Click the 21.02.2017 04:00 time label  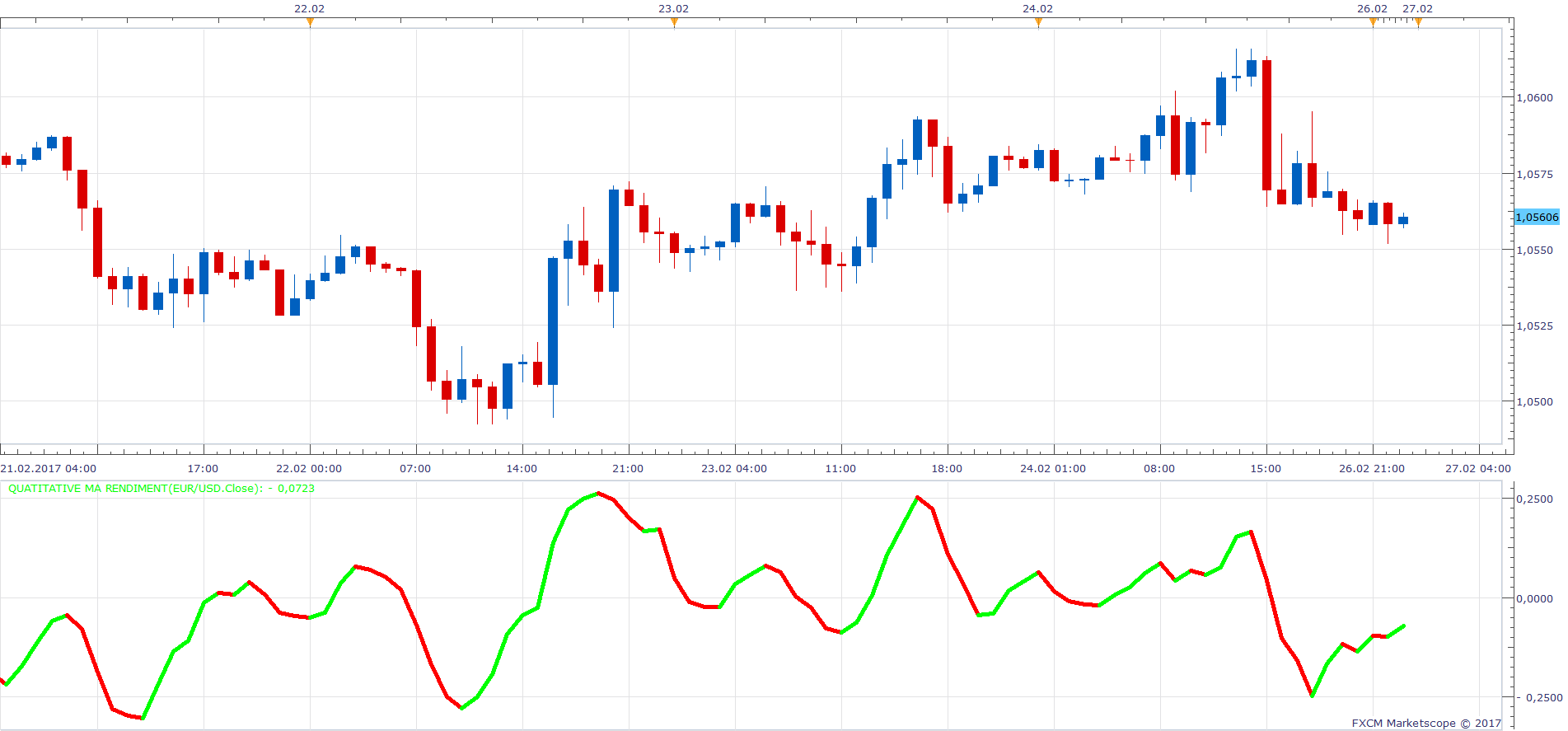[49, 468]
